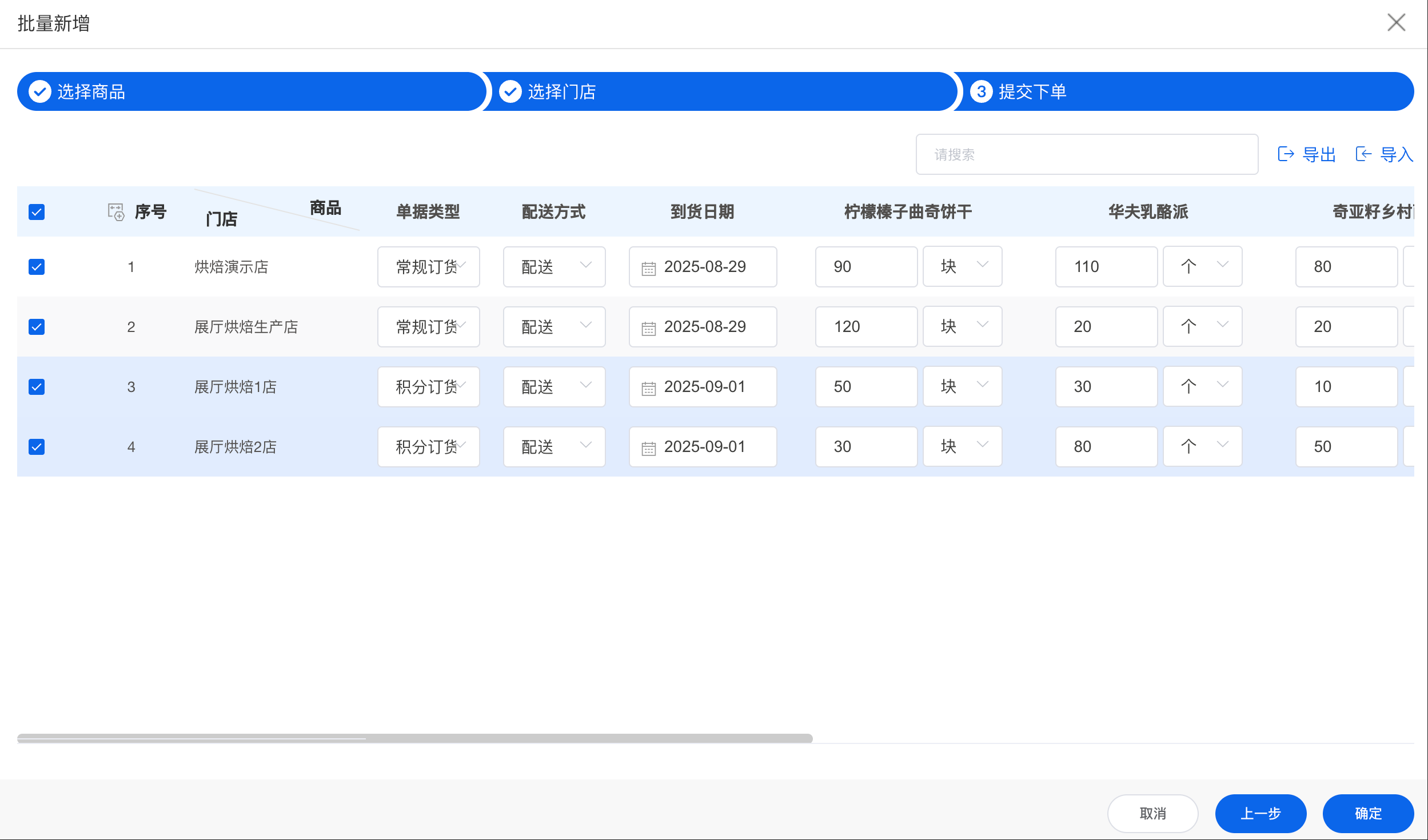This screenshot has width=1428, height=840.
Task: Click the 请搜索 search field
Action: click(1086, 154)
